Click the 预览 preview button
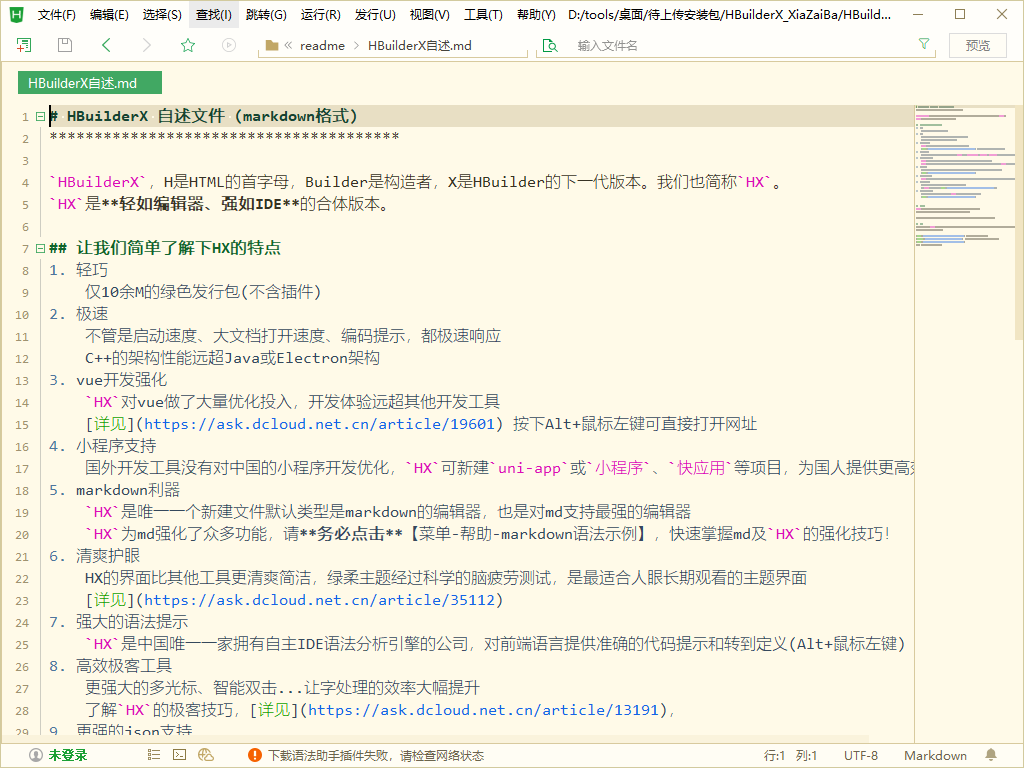The width and height of the screenshot is (1024, 768). click(x=978, y=45)
